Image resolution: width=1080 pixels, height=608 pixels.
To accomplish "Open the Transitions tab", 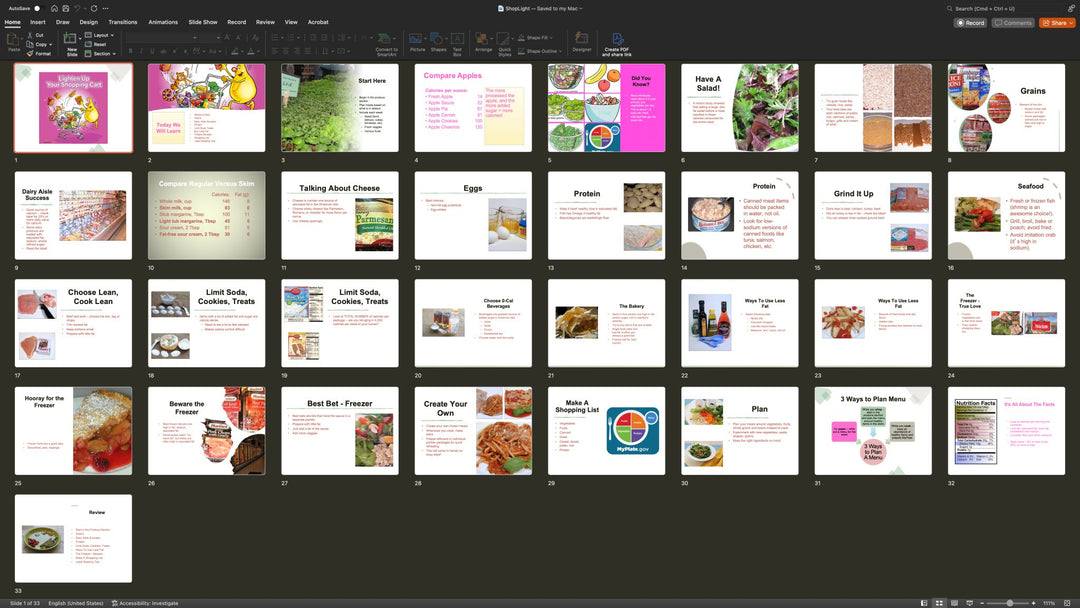I will 123,21.
